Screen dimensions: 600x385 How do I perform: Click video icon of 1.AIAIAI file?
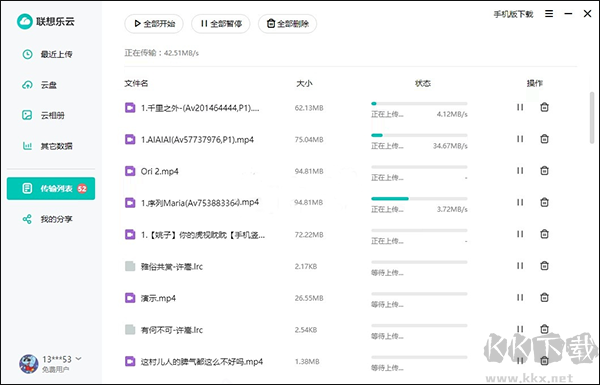coord(130,139)
